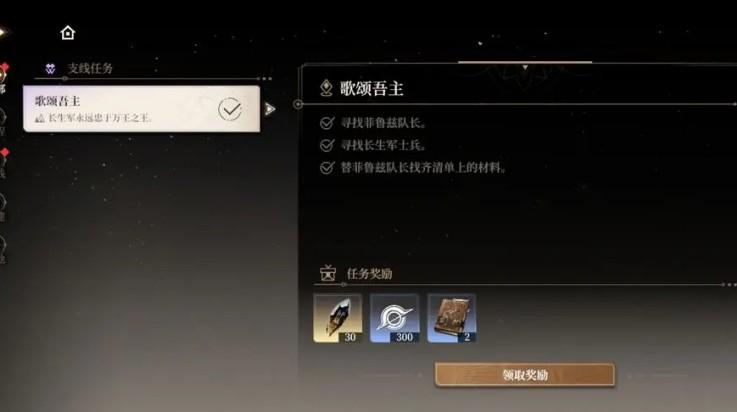Click the round checkmark on 歌颂吾主 quest card
This screenshot has height=412, width=737.
point(230,109)
